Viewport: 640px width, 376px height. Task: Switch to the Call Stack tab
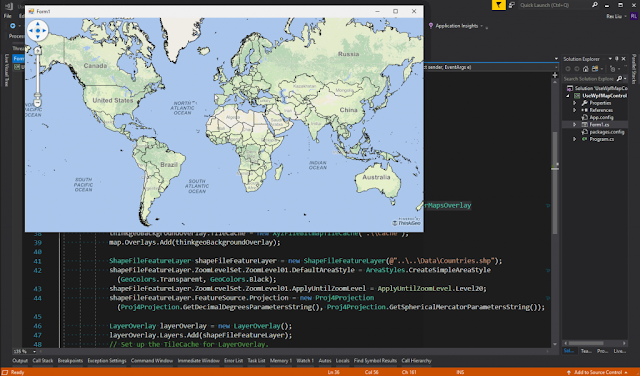[43, 361]
